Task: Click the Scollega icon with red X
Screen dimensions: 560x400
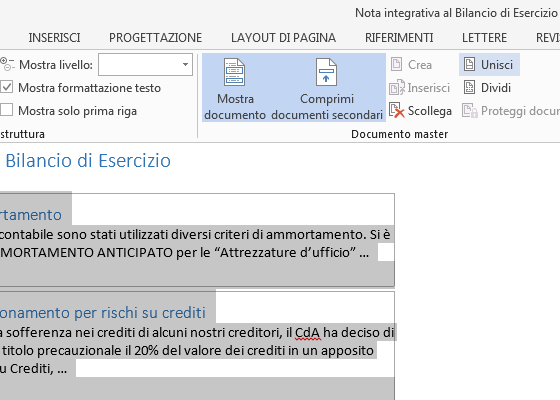Action: pos(396,110)
